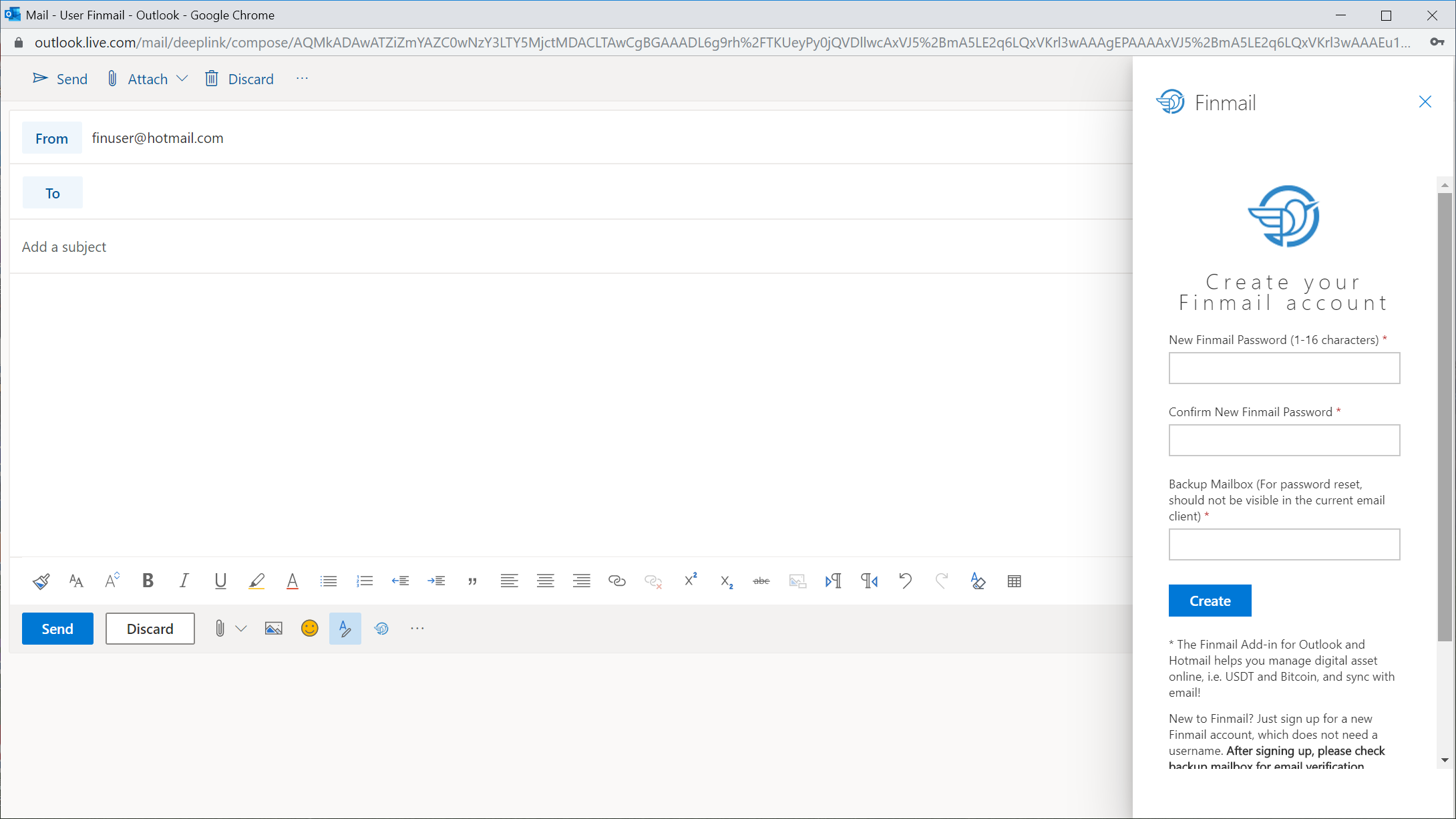1456x819 pixels.
Task: Expand the Attach dropdown menu
Action: click(182, 78)
